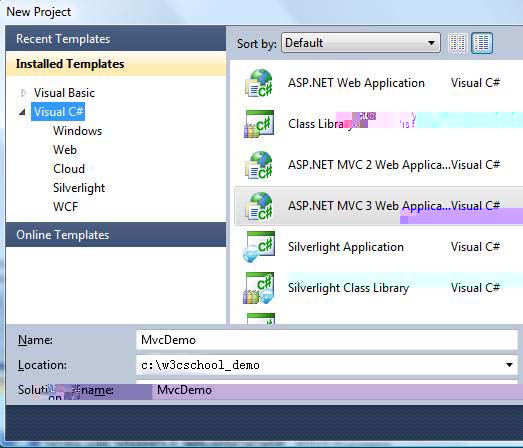Click the Name field containing MvcDemo
523x448 pixels.
point(327,340)
